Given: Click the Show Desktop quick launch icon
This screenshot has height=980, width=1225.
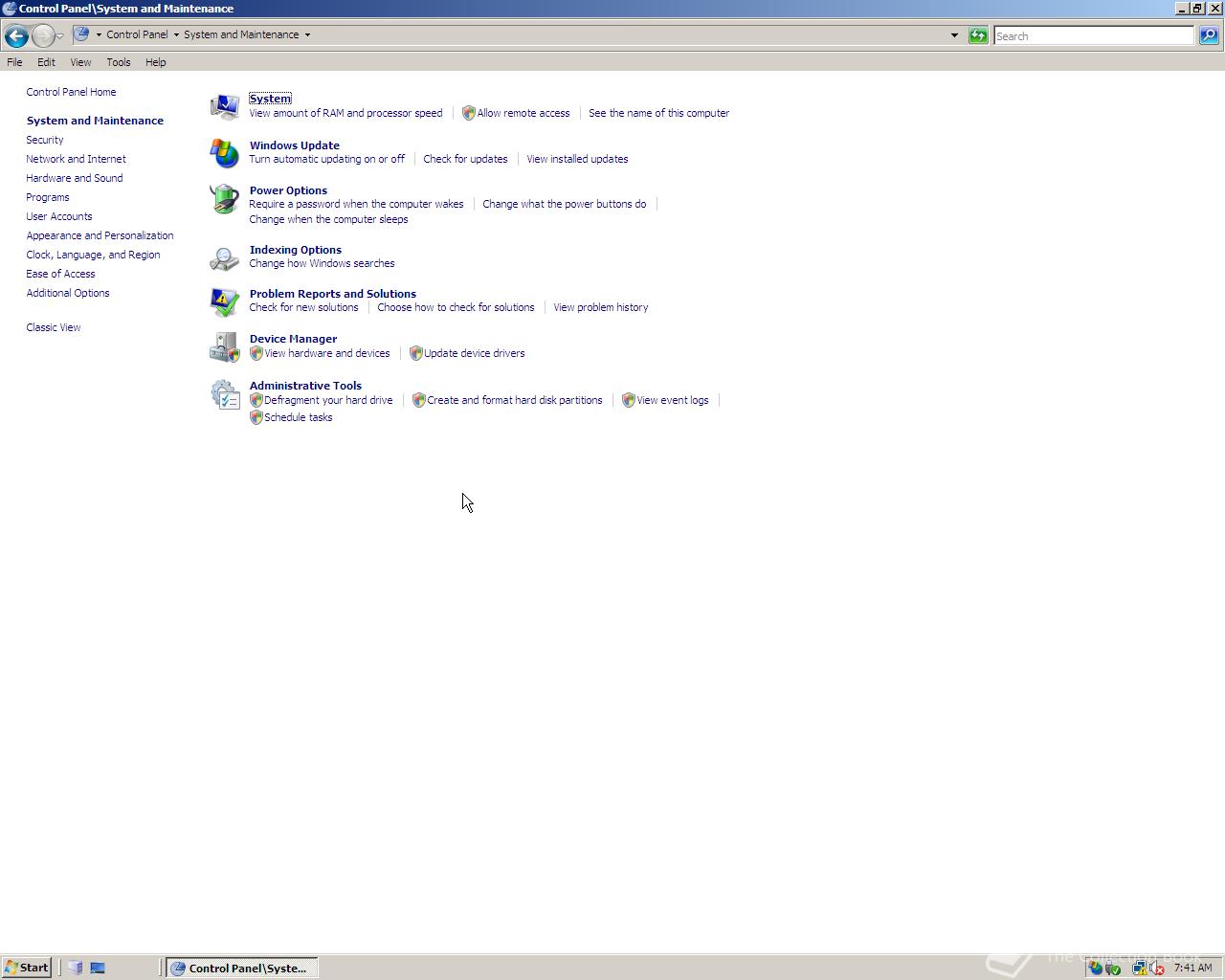Looking at the screenshot, I should [x=98, y=968].
